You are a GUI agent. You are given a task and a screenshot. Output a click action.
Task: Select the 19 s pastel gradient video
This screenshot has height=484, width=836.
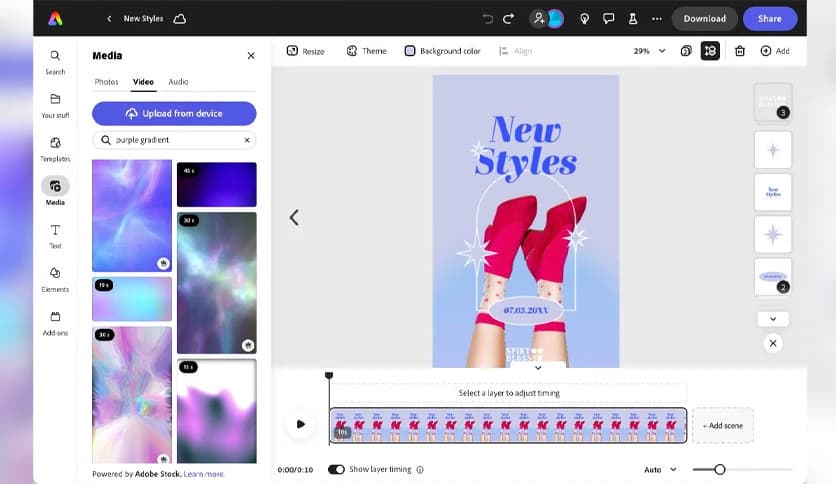(x=132, y=299)
